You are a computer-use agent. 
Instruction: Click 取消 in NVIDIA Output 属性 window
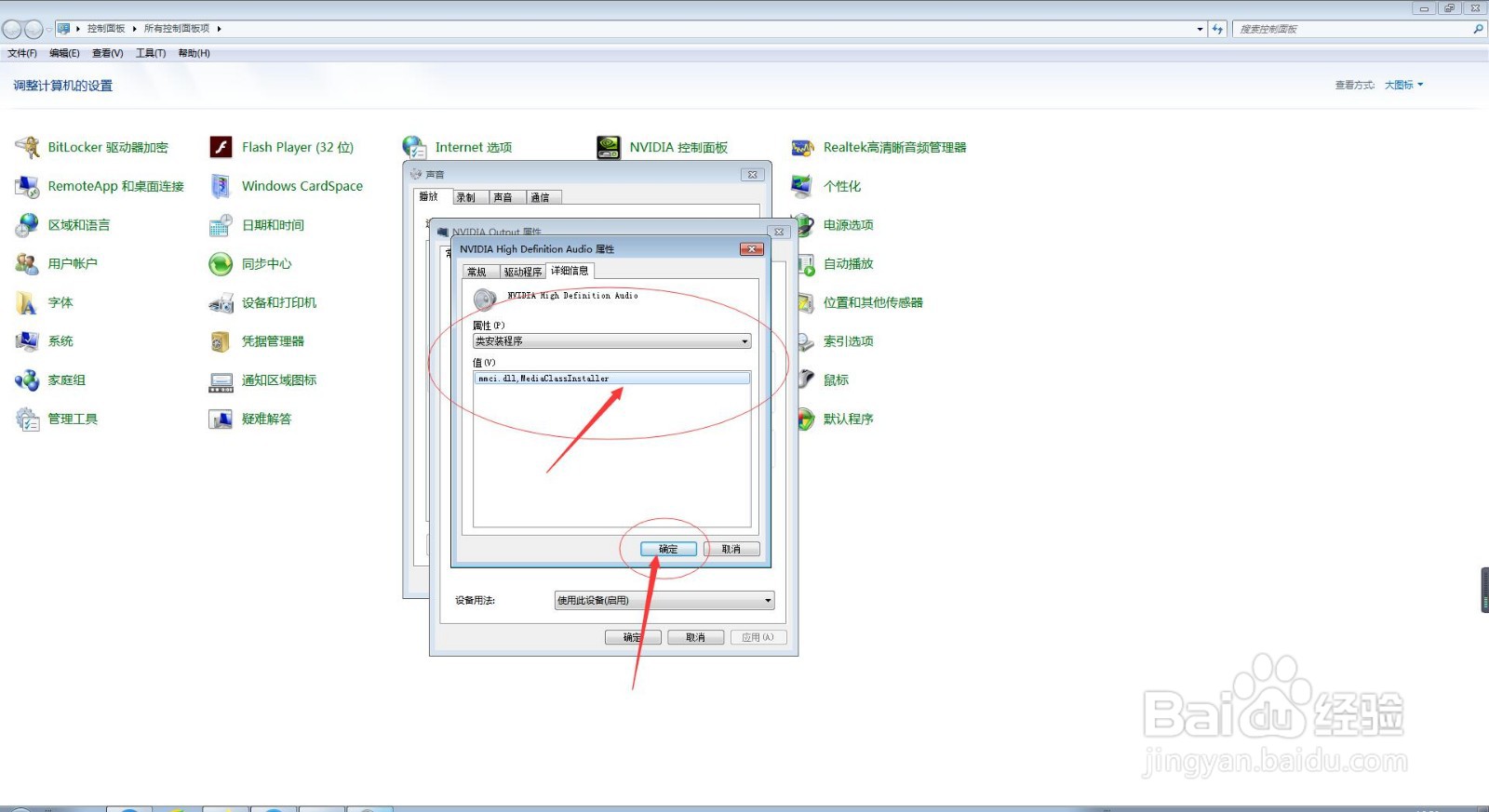coord(695,637)
